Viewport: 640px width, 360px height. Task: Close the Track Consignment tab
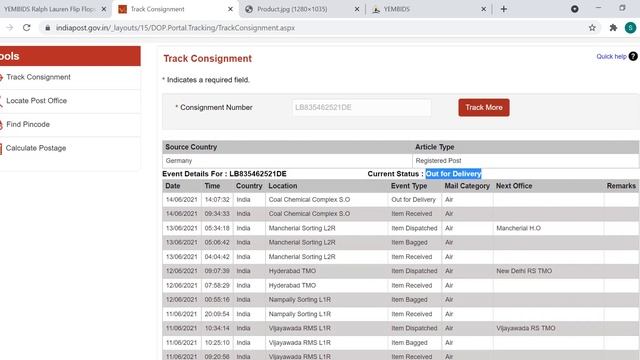pyautogui.click(x=230, y=9)
